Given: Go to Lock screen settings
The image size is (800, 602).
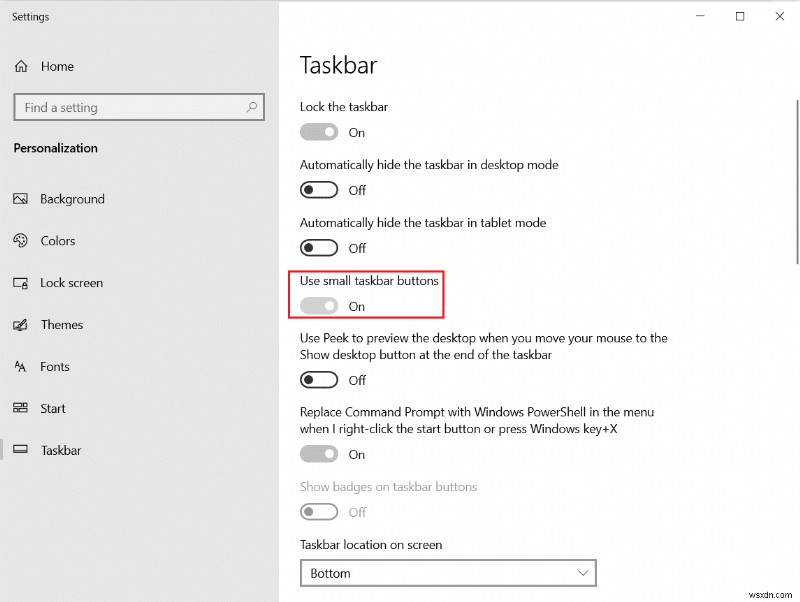Looking at the screenshot, I should [x=71, y=283].
